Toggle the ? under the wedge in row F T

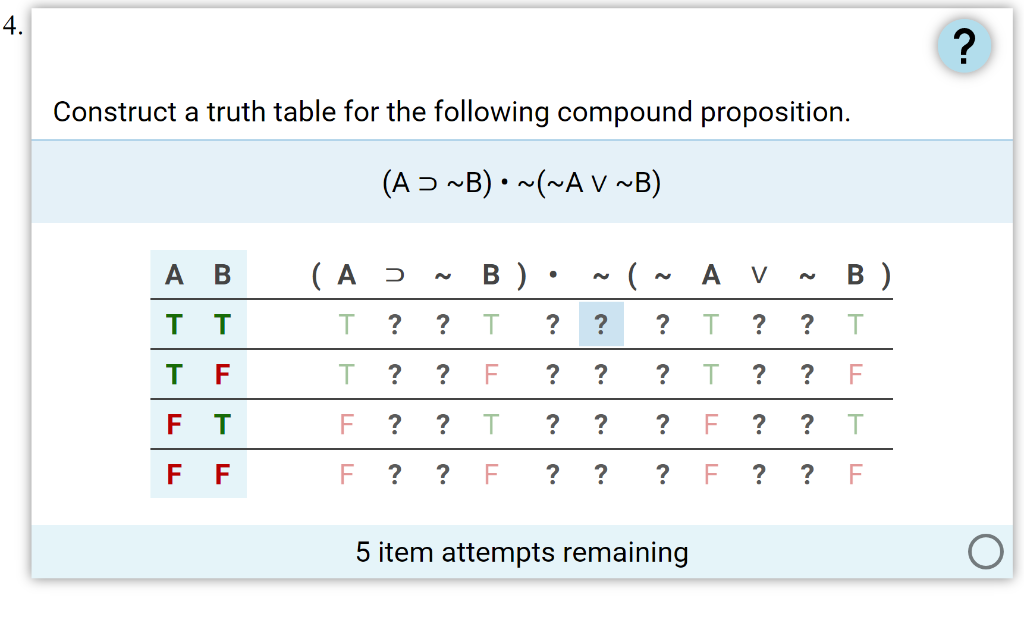click(x=758, y=424)
